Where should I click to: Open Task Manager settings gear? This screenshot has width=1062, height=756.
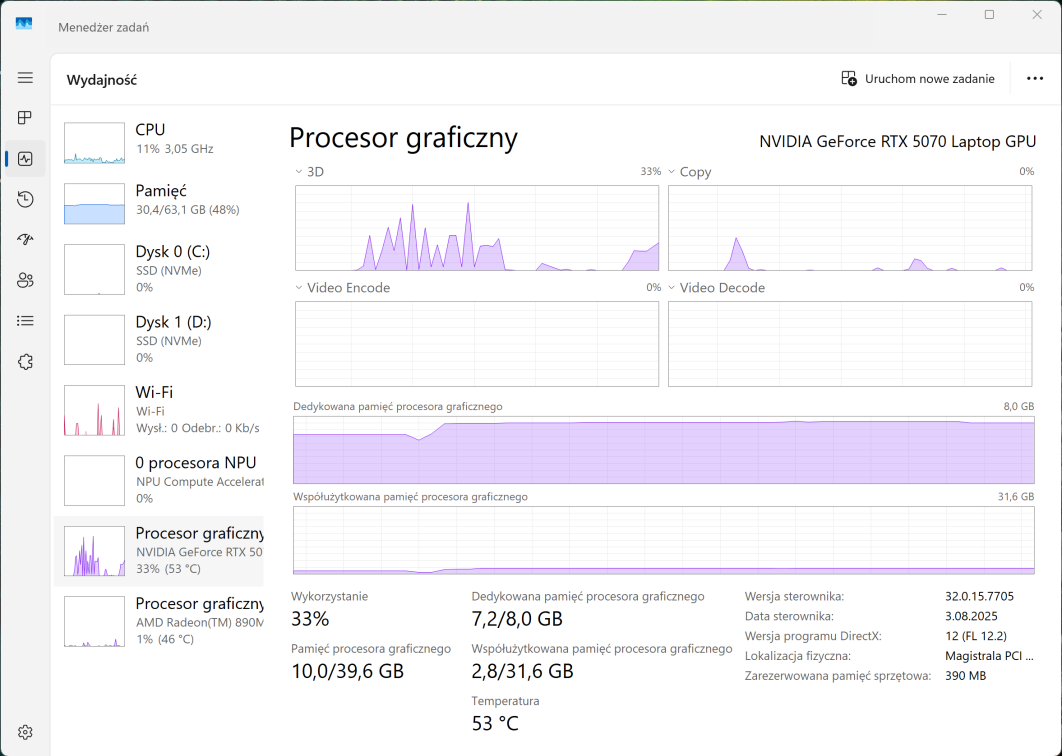click(25, 732)
